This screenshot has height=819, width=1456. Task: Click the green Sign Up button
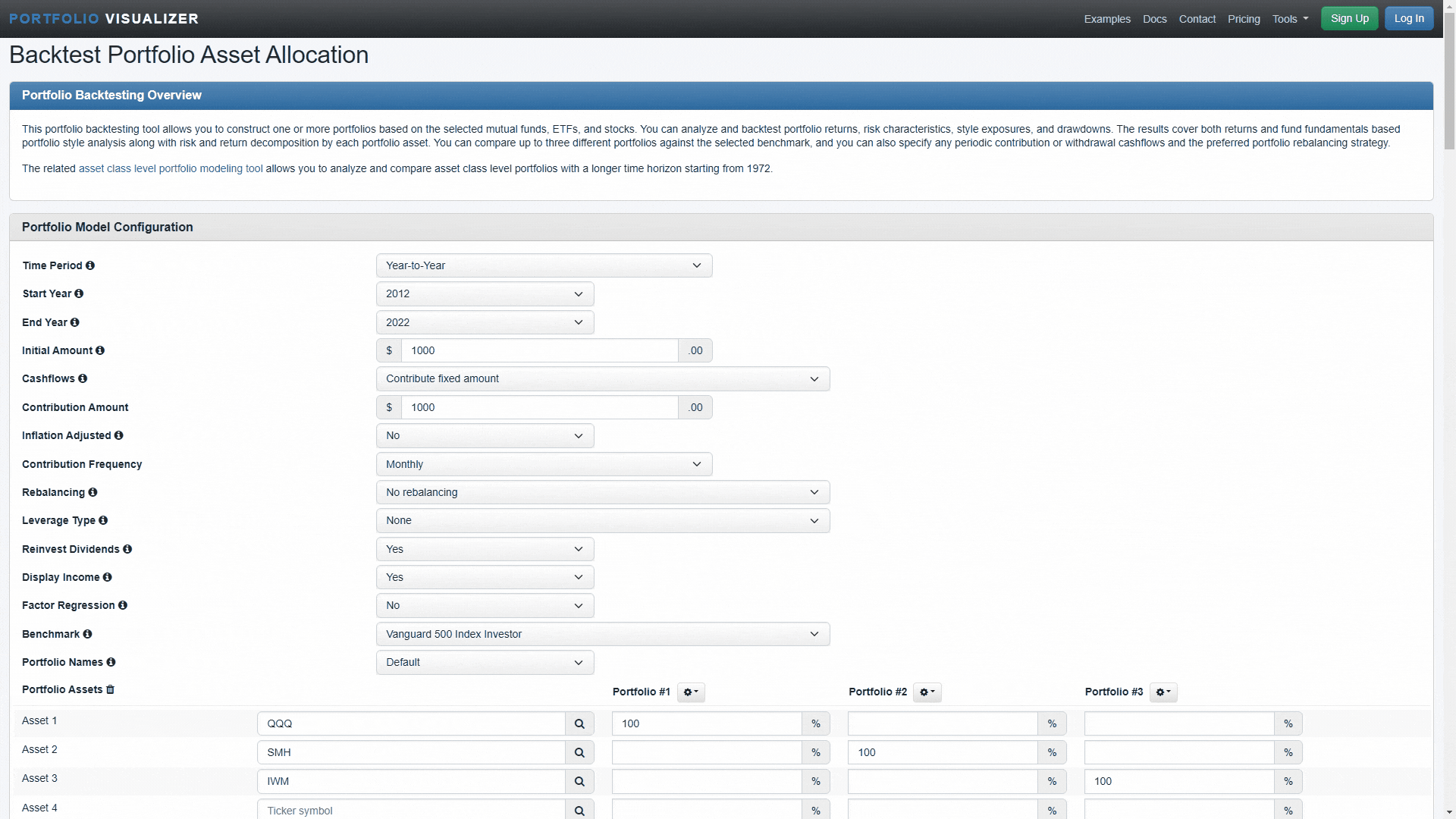pyautogui.click(x=1349, y=19)
